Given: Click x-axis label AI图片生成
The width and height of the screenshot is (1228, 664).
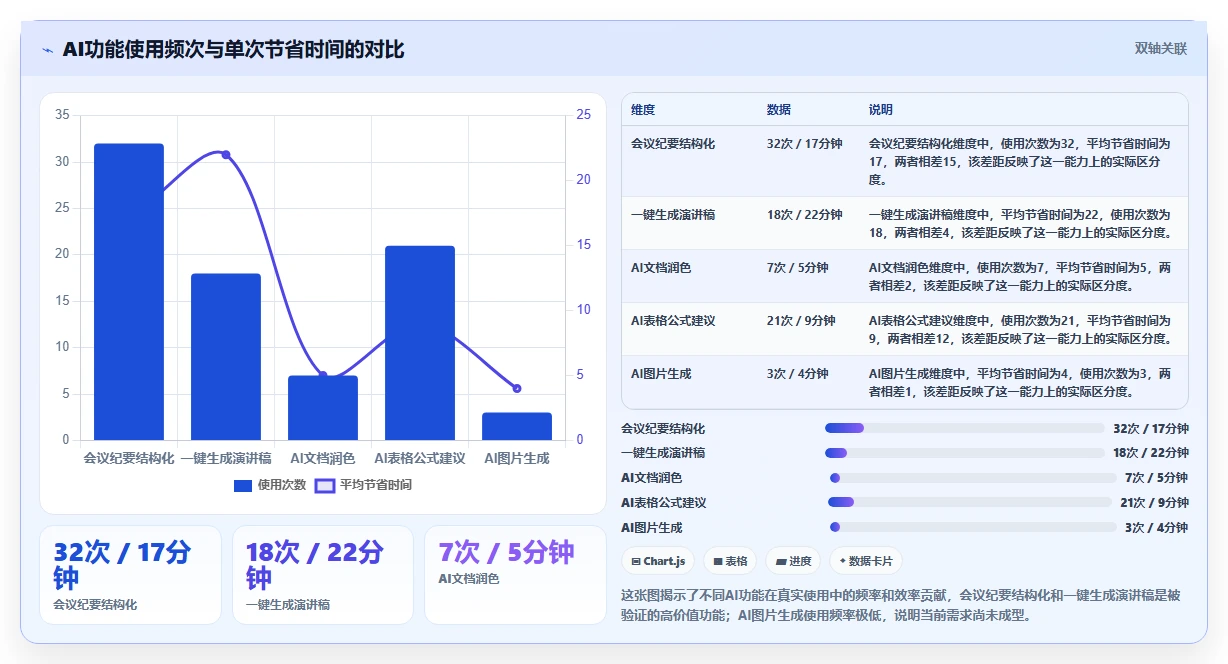Looking at the screenshot, I should [517, 458].
